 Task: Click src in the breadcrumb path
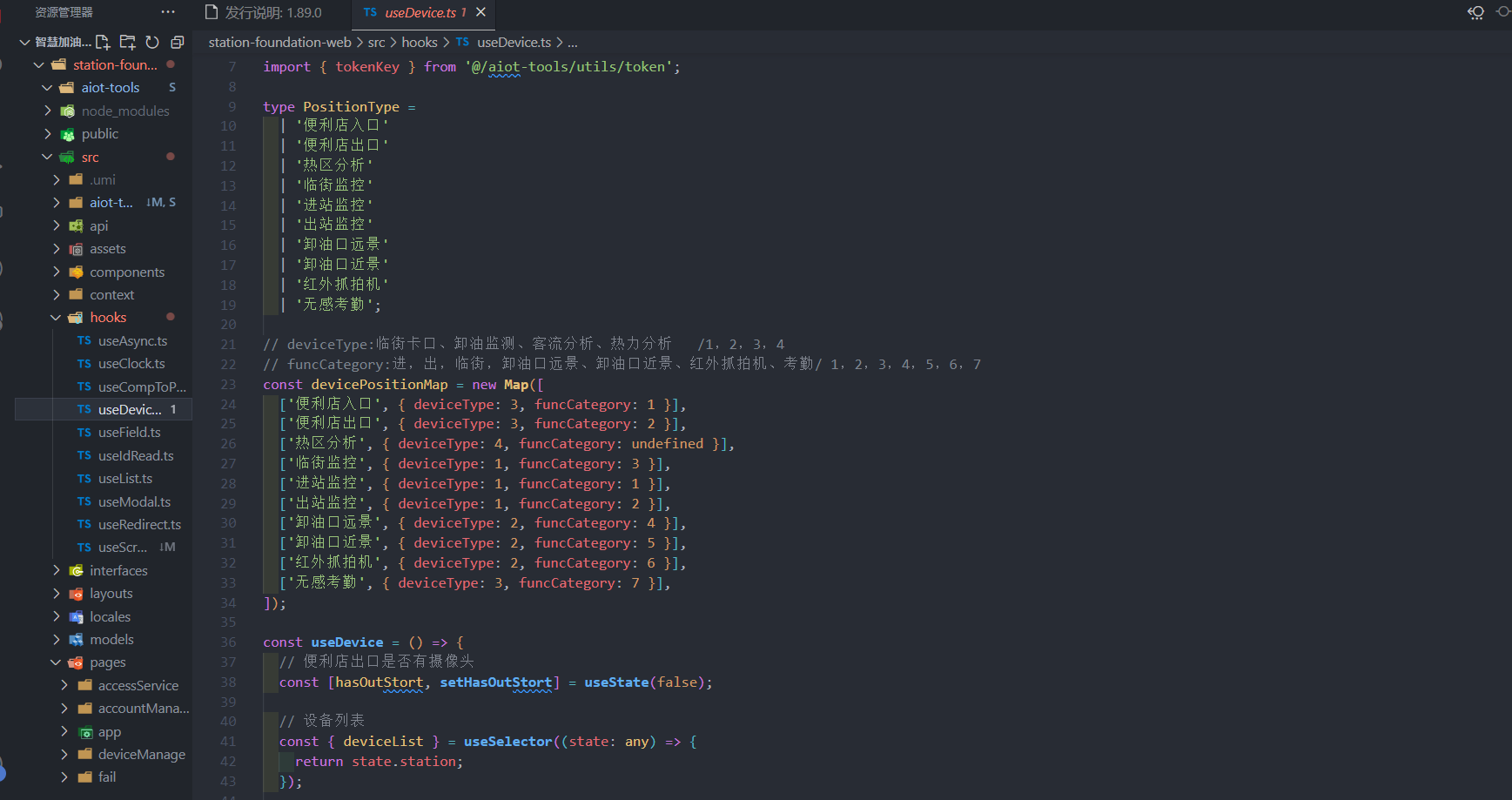tap(376, 42)
